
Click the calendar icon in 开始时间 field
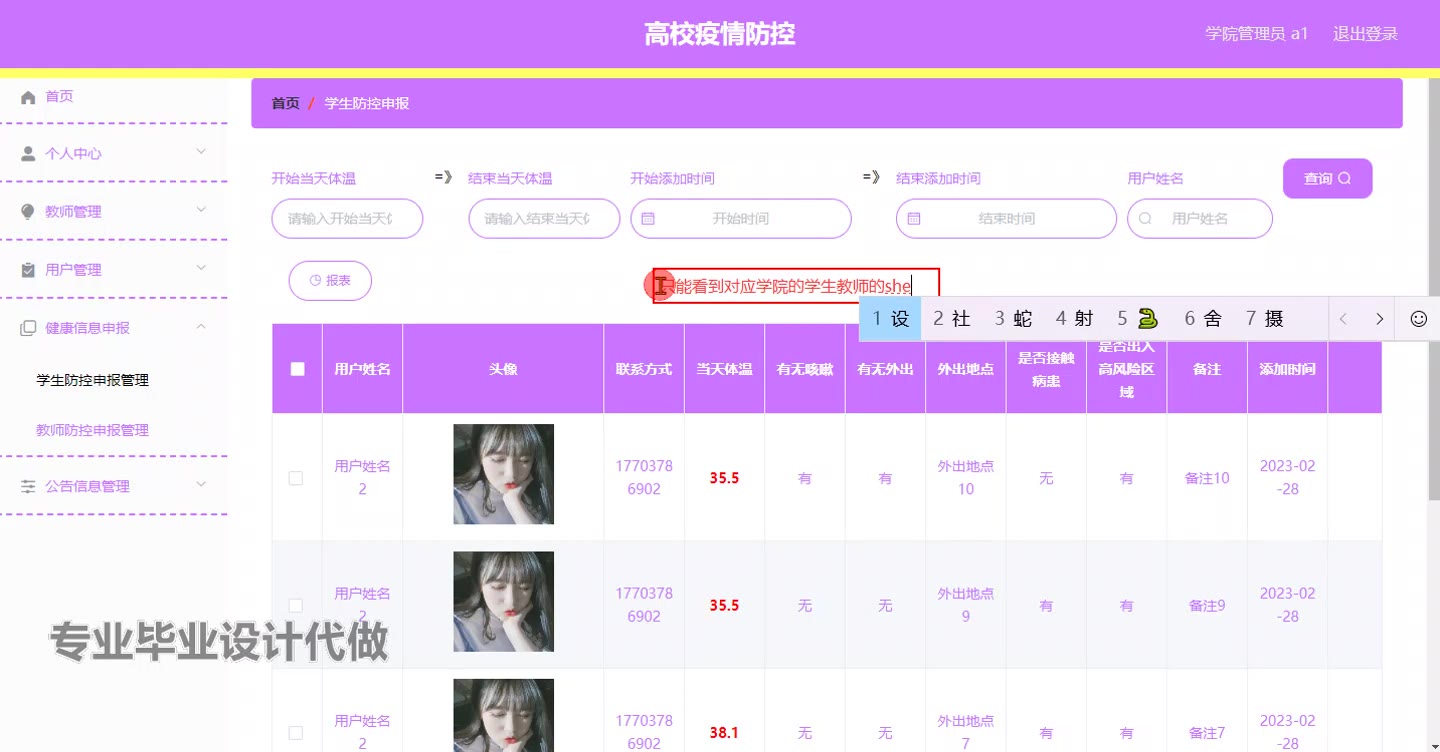click(648, 218)
